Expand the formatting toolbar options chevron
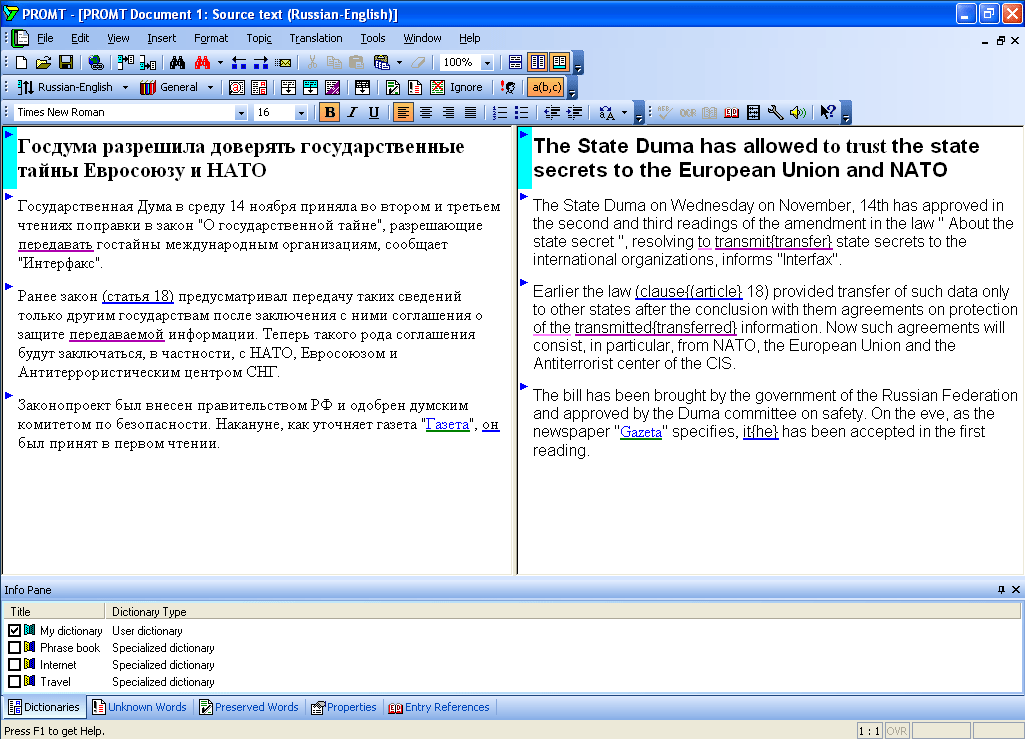Viewport: 1025px width, 739px height. 639,112
